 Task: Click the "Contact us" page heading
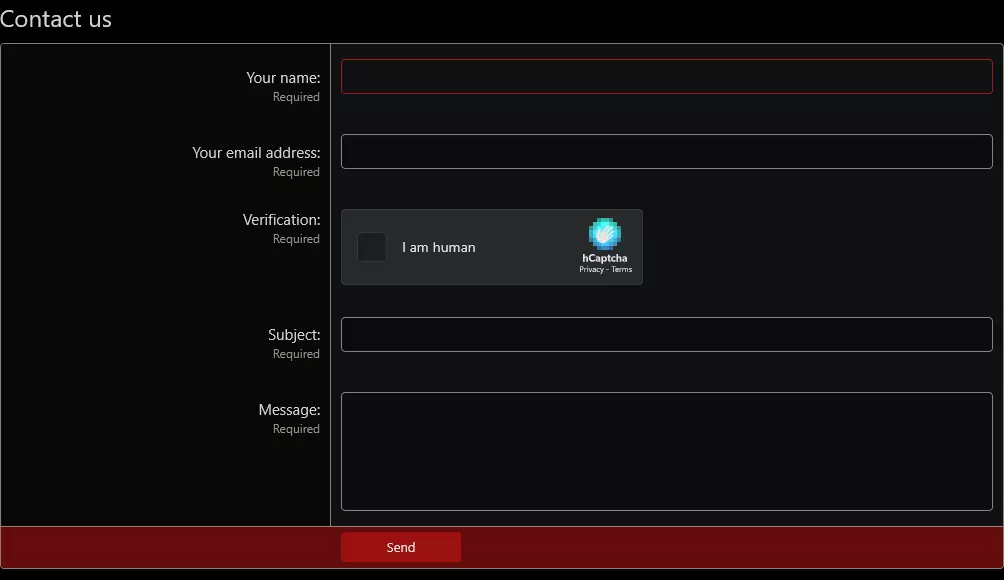coord(56,19)
